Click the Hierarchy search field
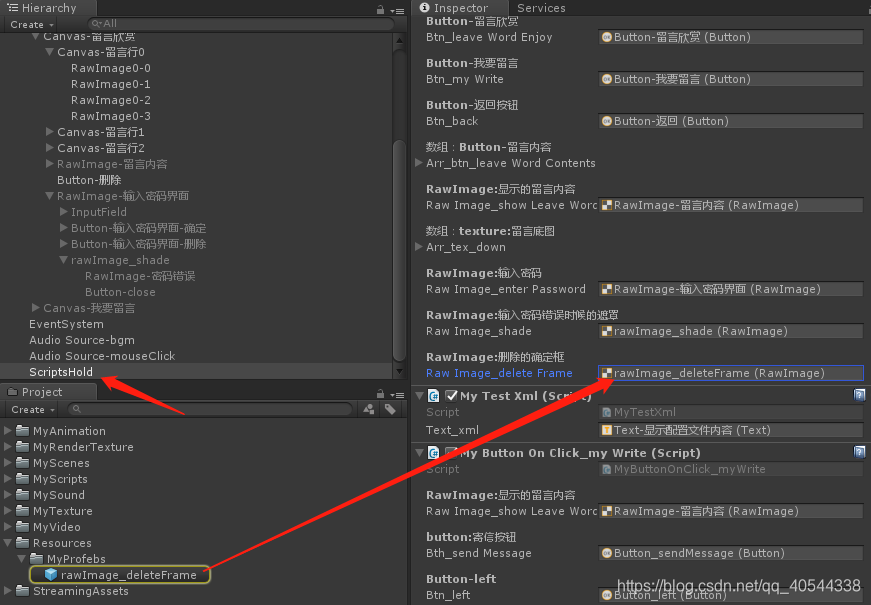Viewport: 871px width, 605px height. [241, 23]
